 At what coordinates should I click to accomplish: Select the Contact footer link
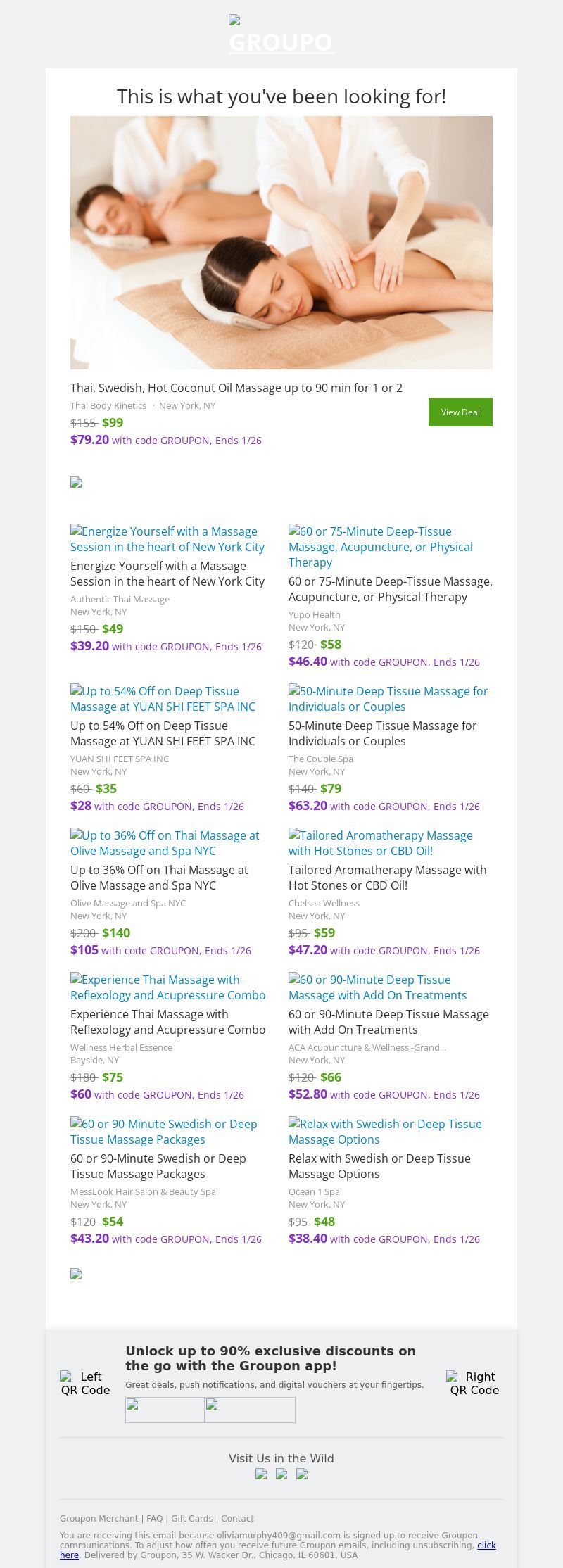pyautogui.click(x=238, y=1519)
